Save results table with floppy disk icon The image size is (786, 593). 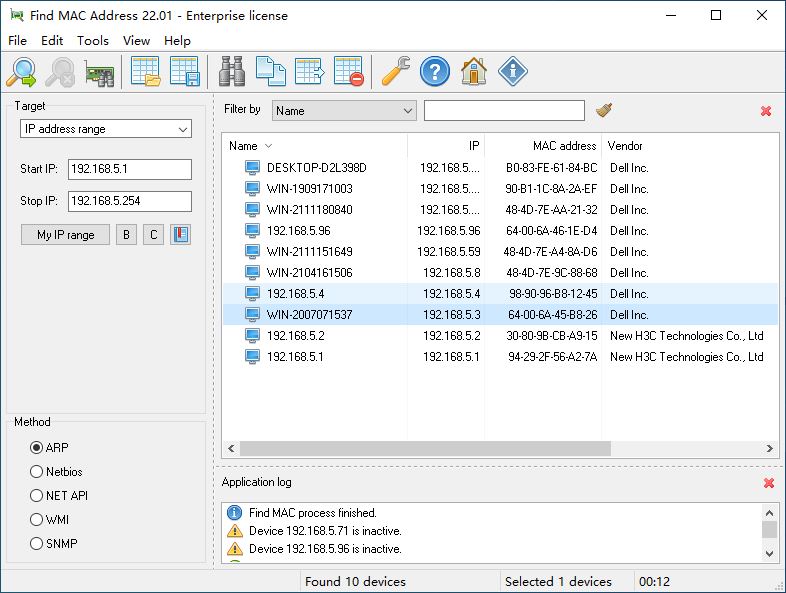click(184, 72)
